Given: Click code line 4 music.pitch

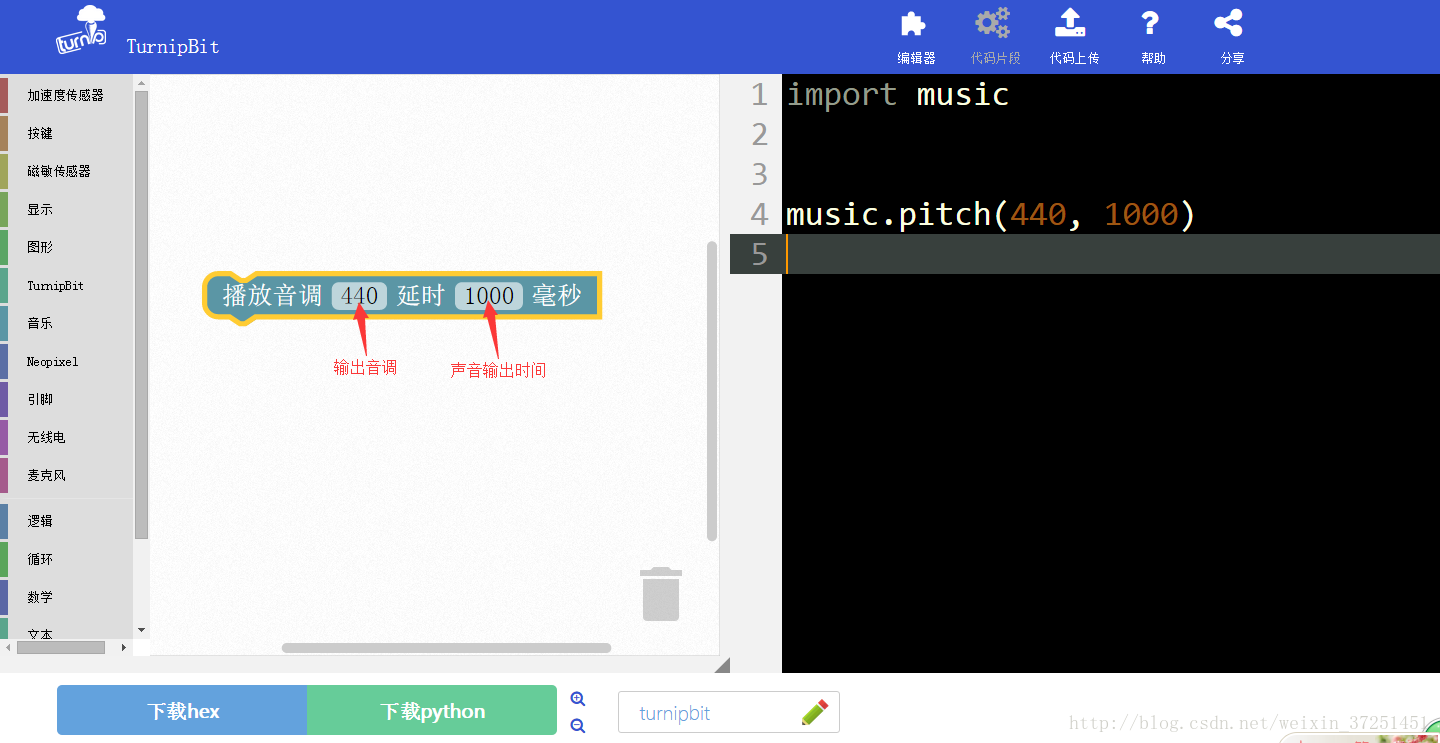Looking at the screenshot, I should [990, 214].
